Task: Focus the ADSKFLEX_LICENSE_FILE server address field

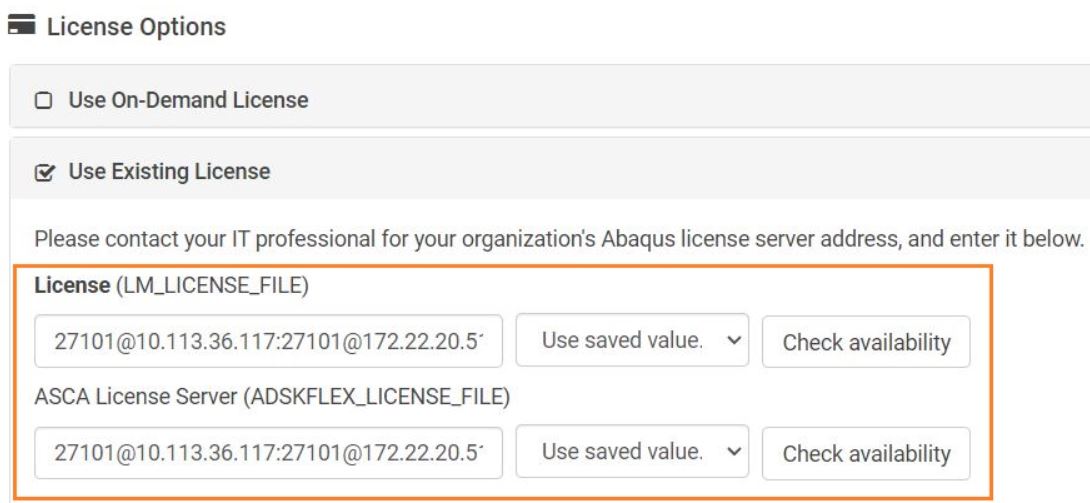Action: pyautogui.click(x=268, y=452)
